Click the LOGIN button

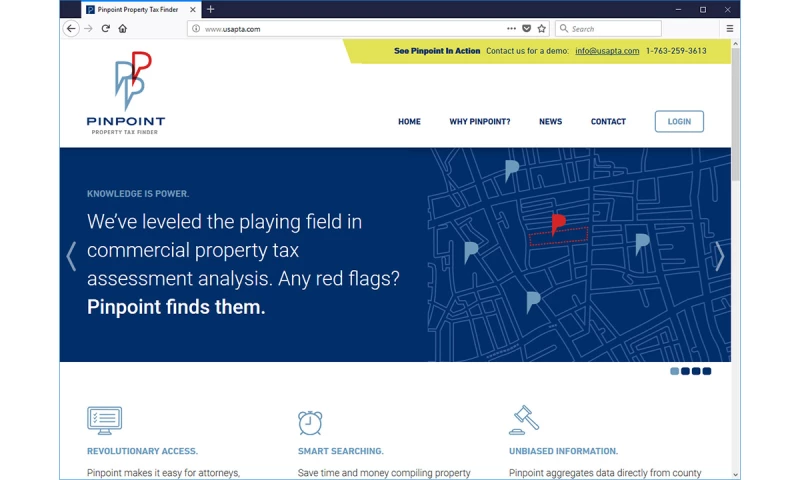coord(679,121)
